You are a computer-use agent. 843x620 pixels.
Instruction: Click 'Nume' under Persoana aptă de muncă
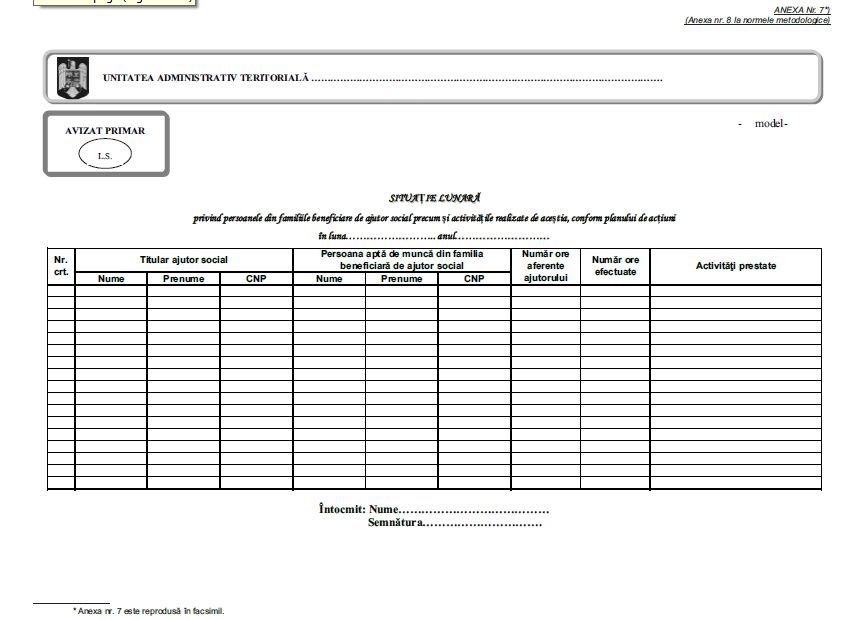(x=329, y=279)
